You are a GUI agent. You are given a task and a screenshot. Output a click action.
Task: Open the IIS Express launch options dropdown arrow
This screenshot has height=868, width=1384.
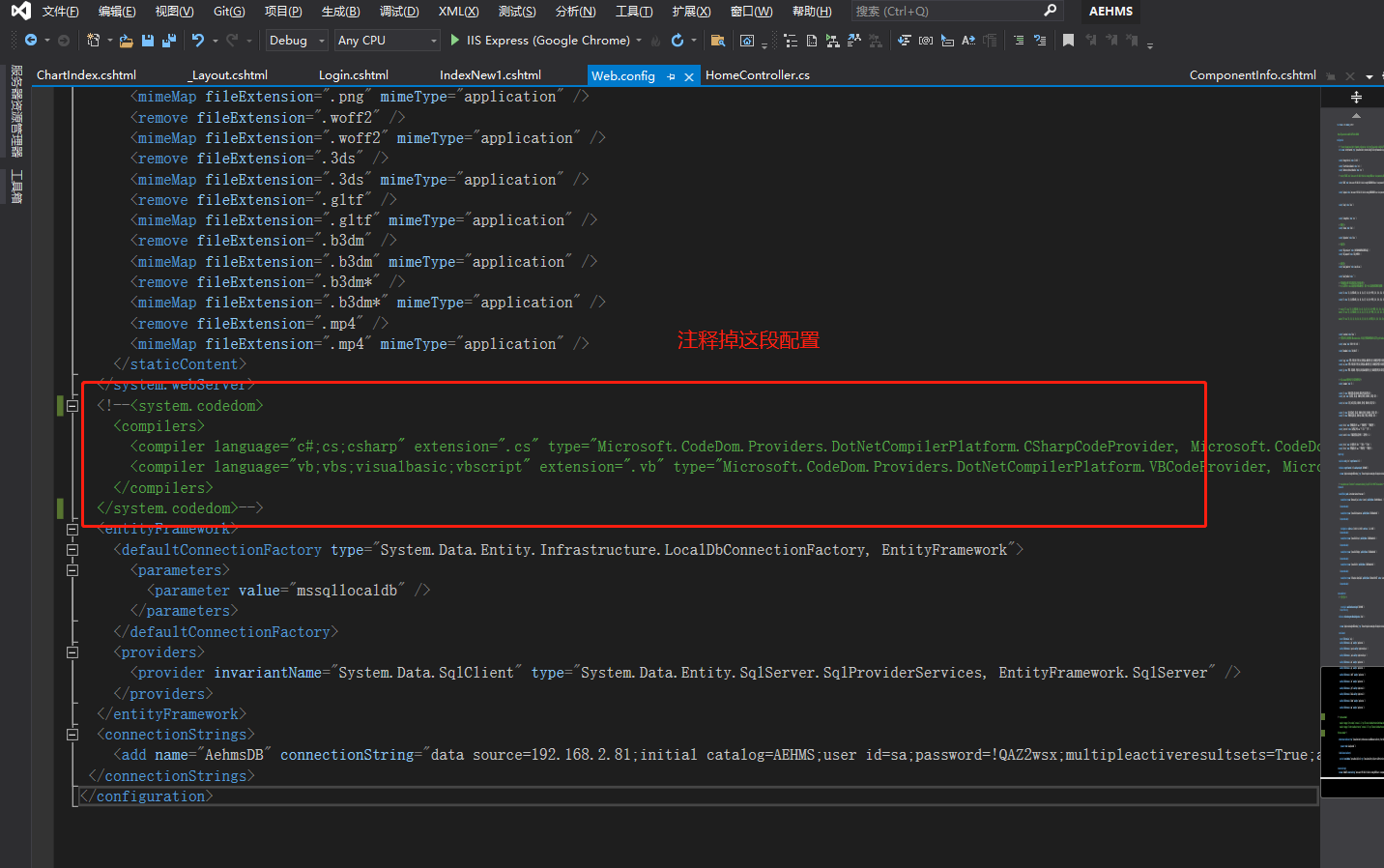[x=639, y=41]
